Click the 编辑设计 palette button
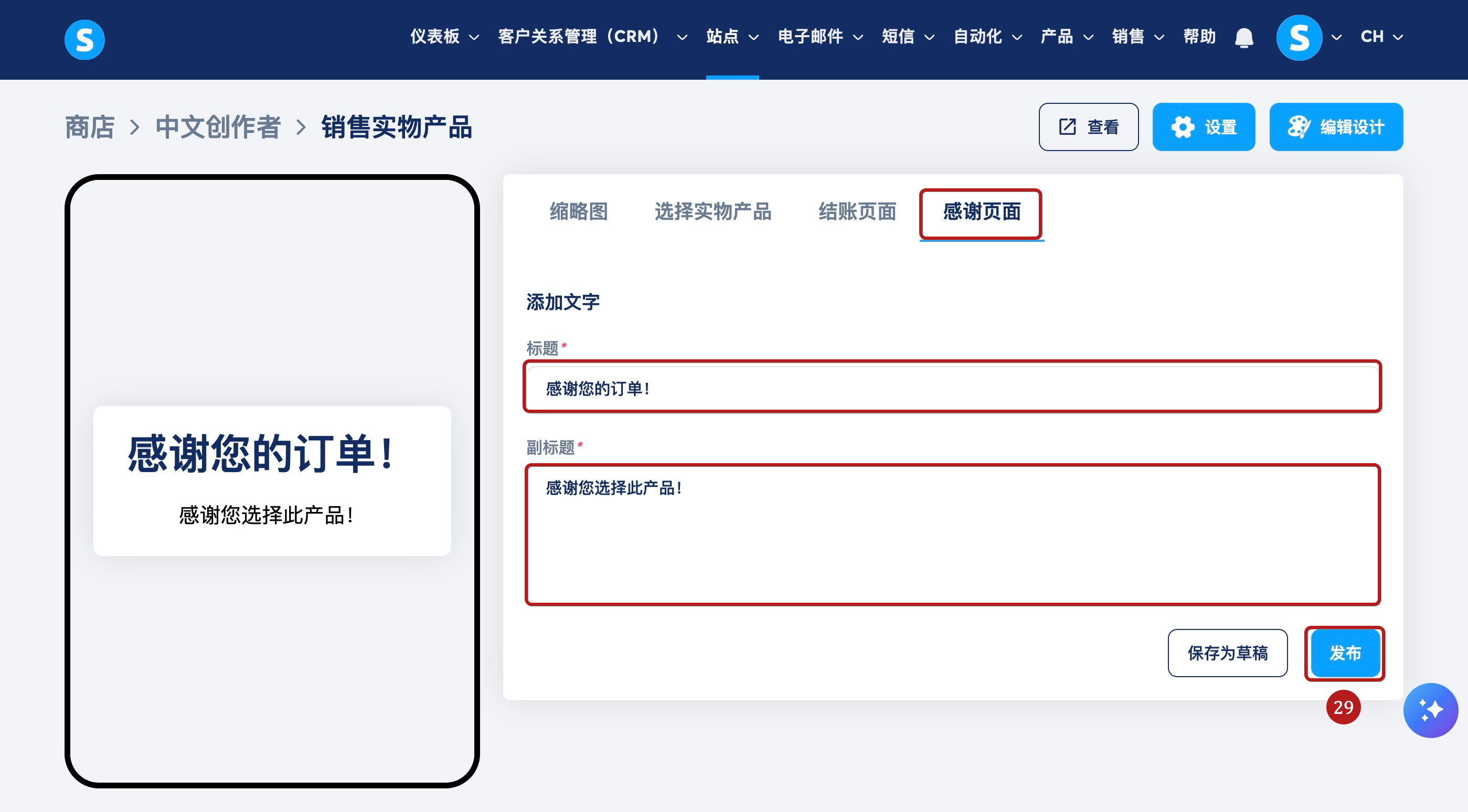 coord(1335,126)
